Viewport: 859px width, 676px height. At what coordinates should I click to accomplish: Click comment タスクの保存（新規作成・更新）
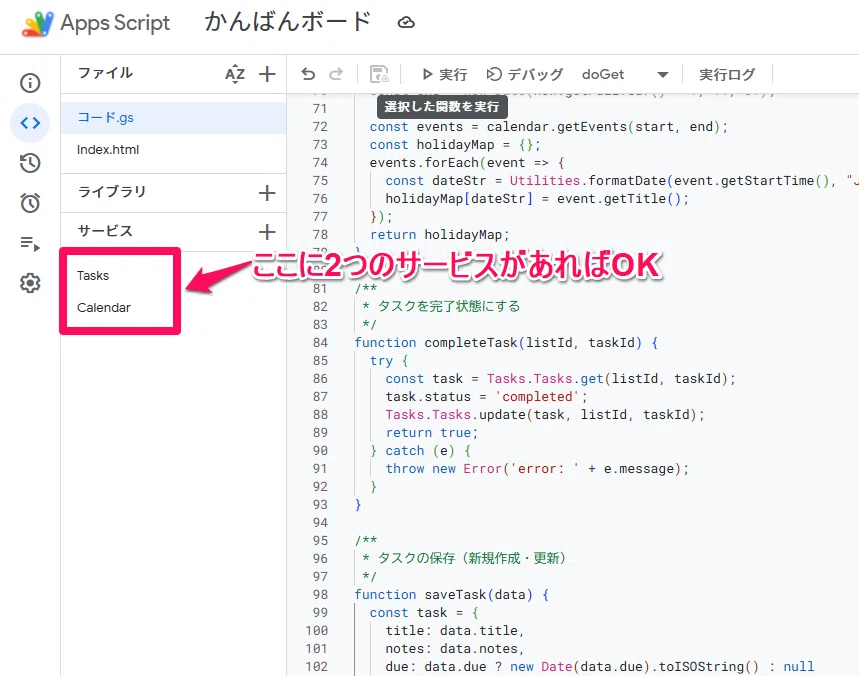472,559
